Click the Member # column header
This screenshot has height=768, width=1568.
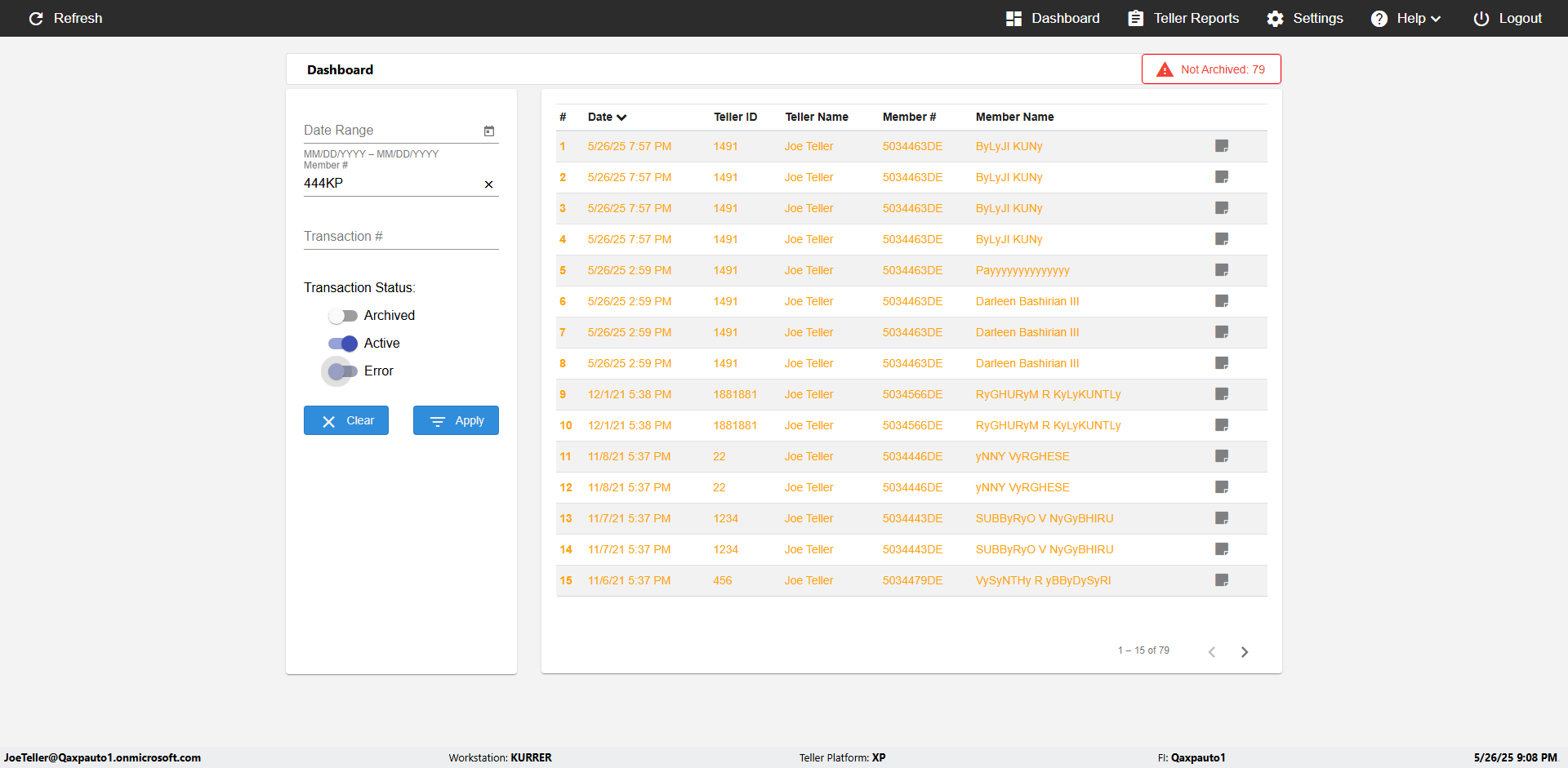pos(909,117)
